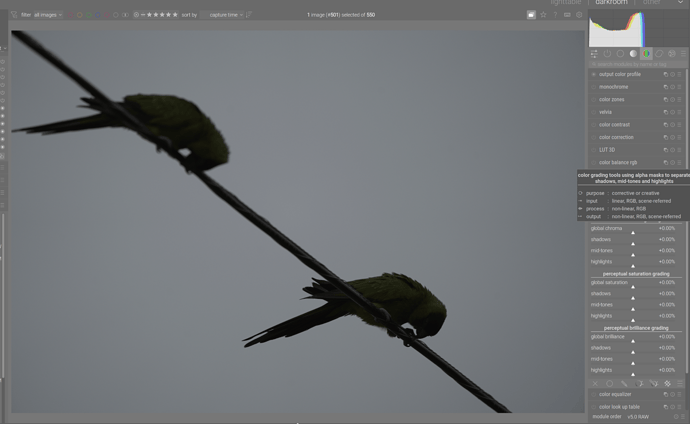This screenshot has height=424, width=690.
Task: Click the star rating icon in top bar
Action: coord(543,15)
